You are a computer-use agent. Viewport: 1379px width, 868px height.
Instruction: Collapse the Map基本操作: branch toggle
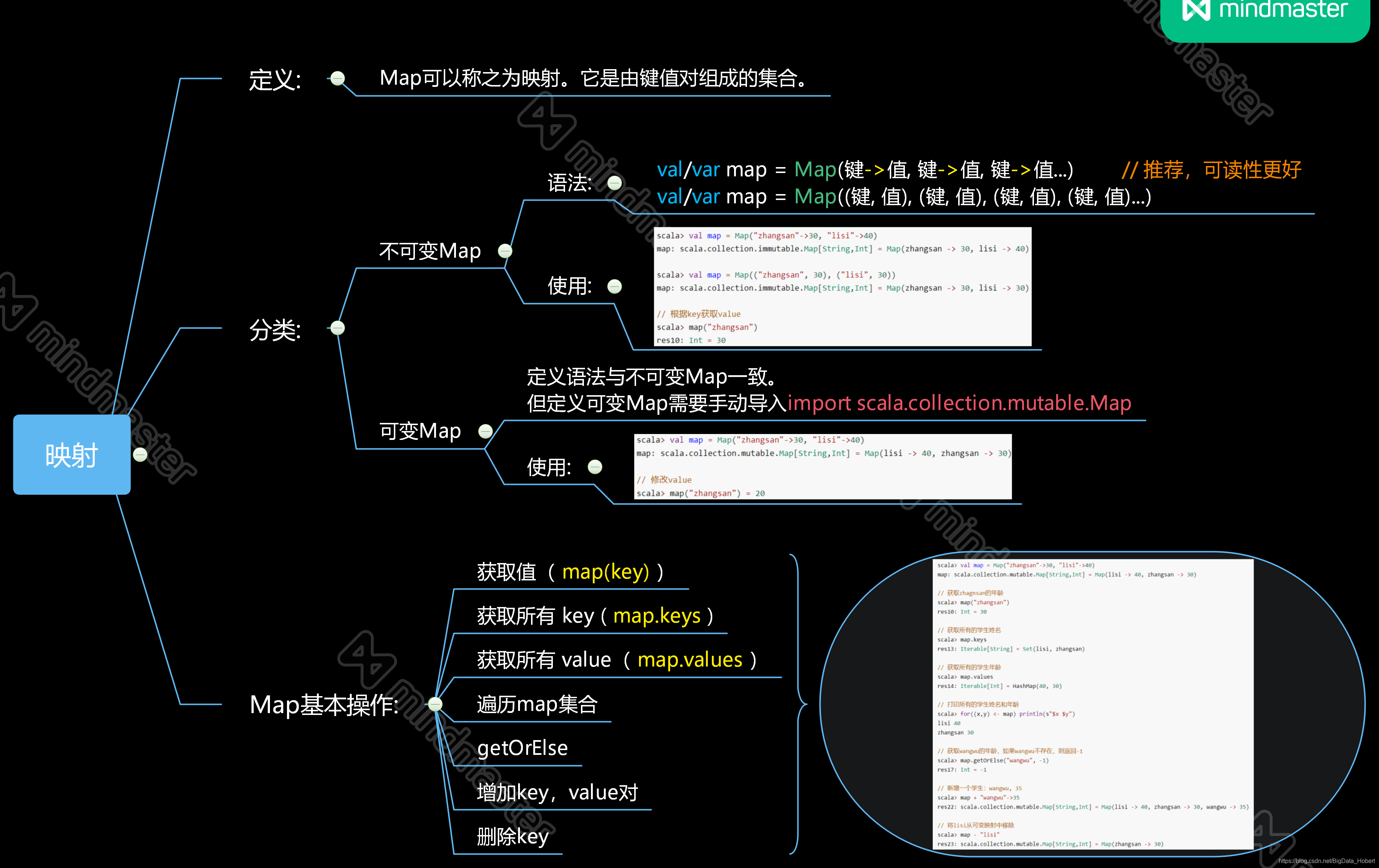[435, 703]
